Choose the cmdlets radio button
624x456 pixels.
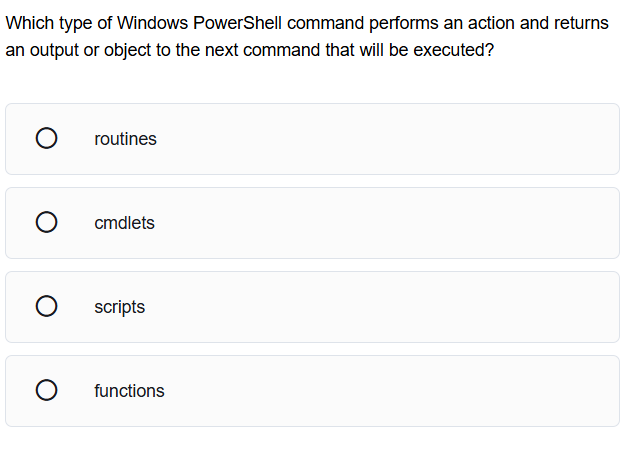pyautogui.click(x=45, y=223)
